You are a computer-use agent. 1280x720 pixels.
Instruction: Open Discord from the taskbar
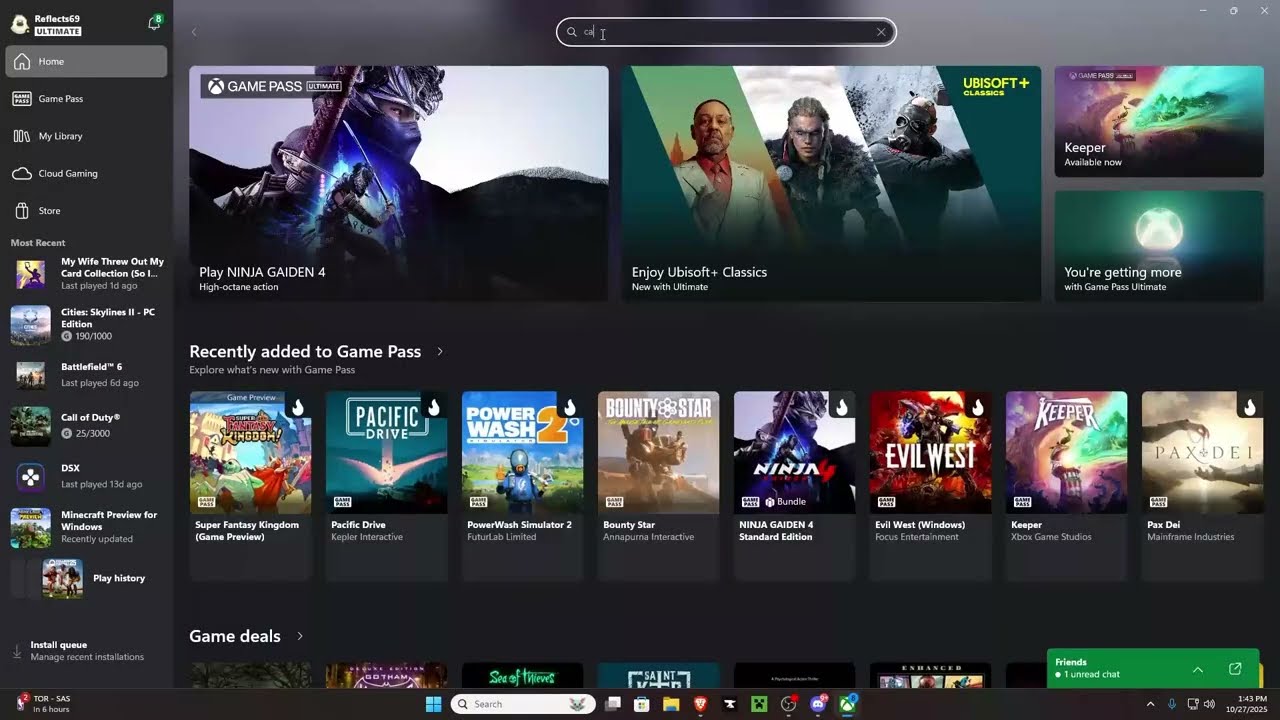(x=818, y=704)
